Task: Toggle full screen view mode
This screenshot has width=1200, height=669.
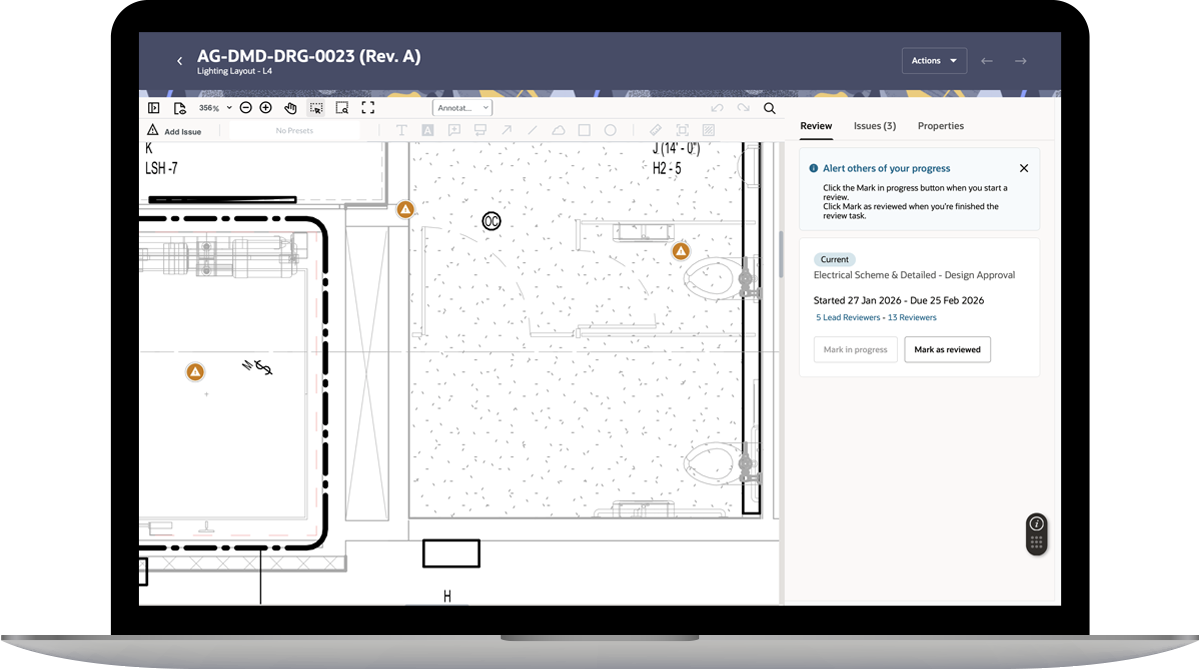Action: point(368,107)
